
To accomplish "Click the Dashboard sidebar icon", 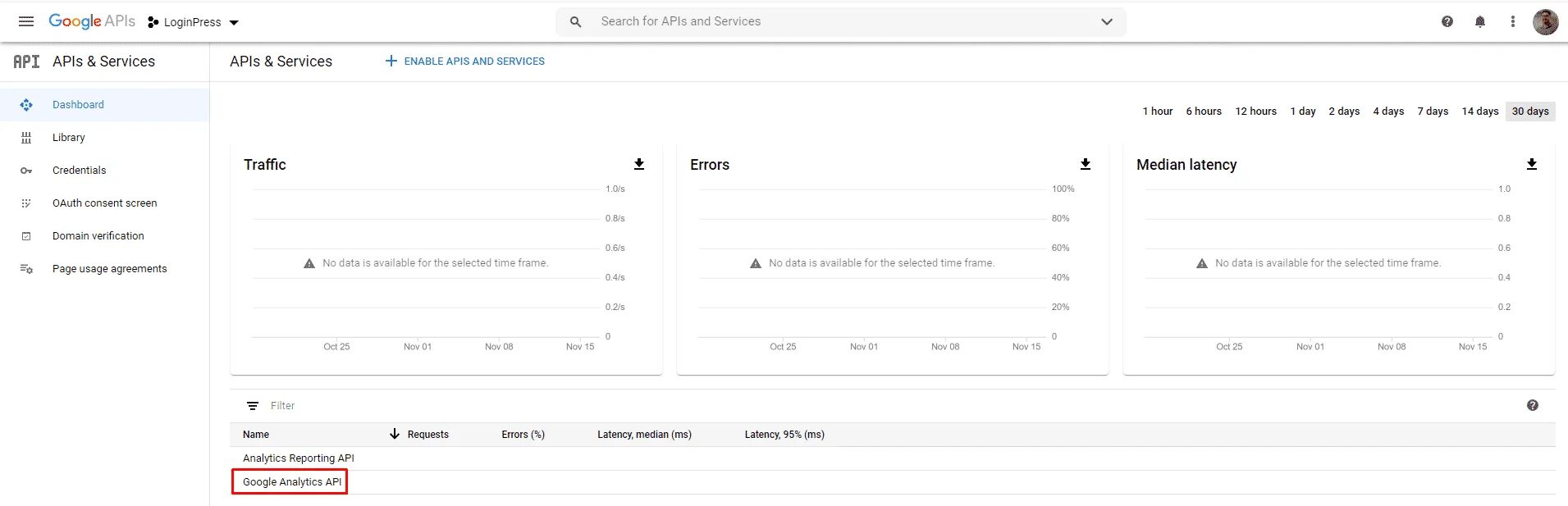I will [x=26, y=104].
